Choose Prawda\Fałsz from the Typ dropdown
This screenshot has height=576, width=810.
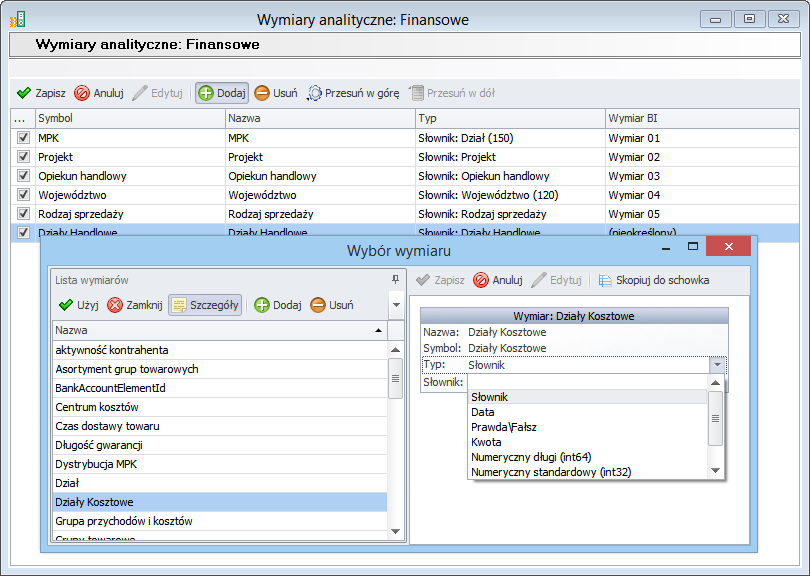pyautogui.click(x=588, y=427)
